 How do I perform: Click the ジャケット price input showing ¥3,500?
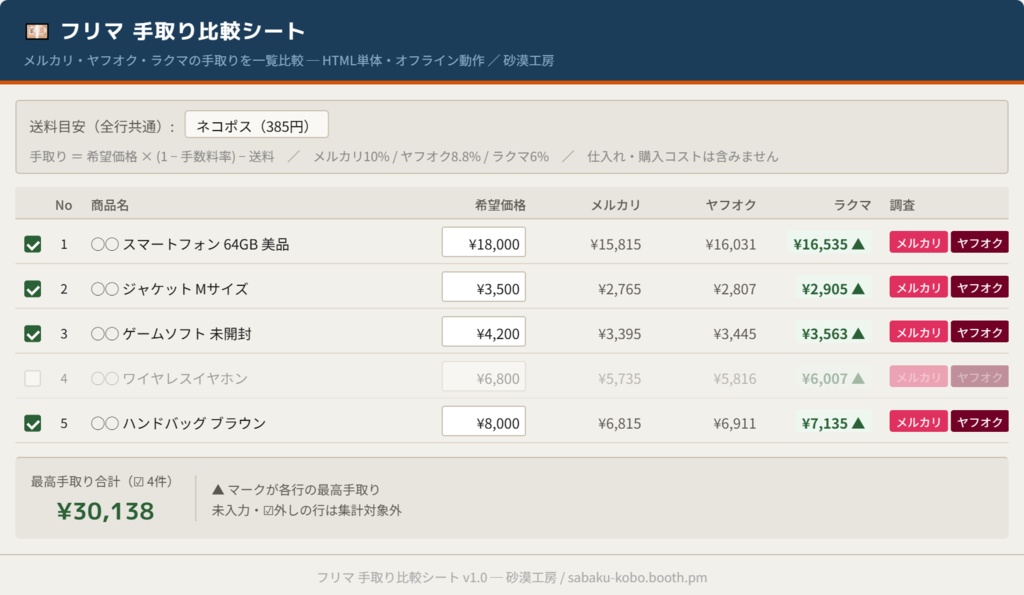coord(483,287)
